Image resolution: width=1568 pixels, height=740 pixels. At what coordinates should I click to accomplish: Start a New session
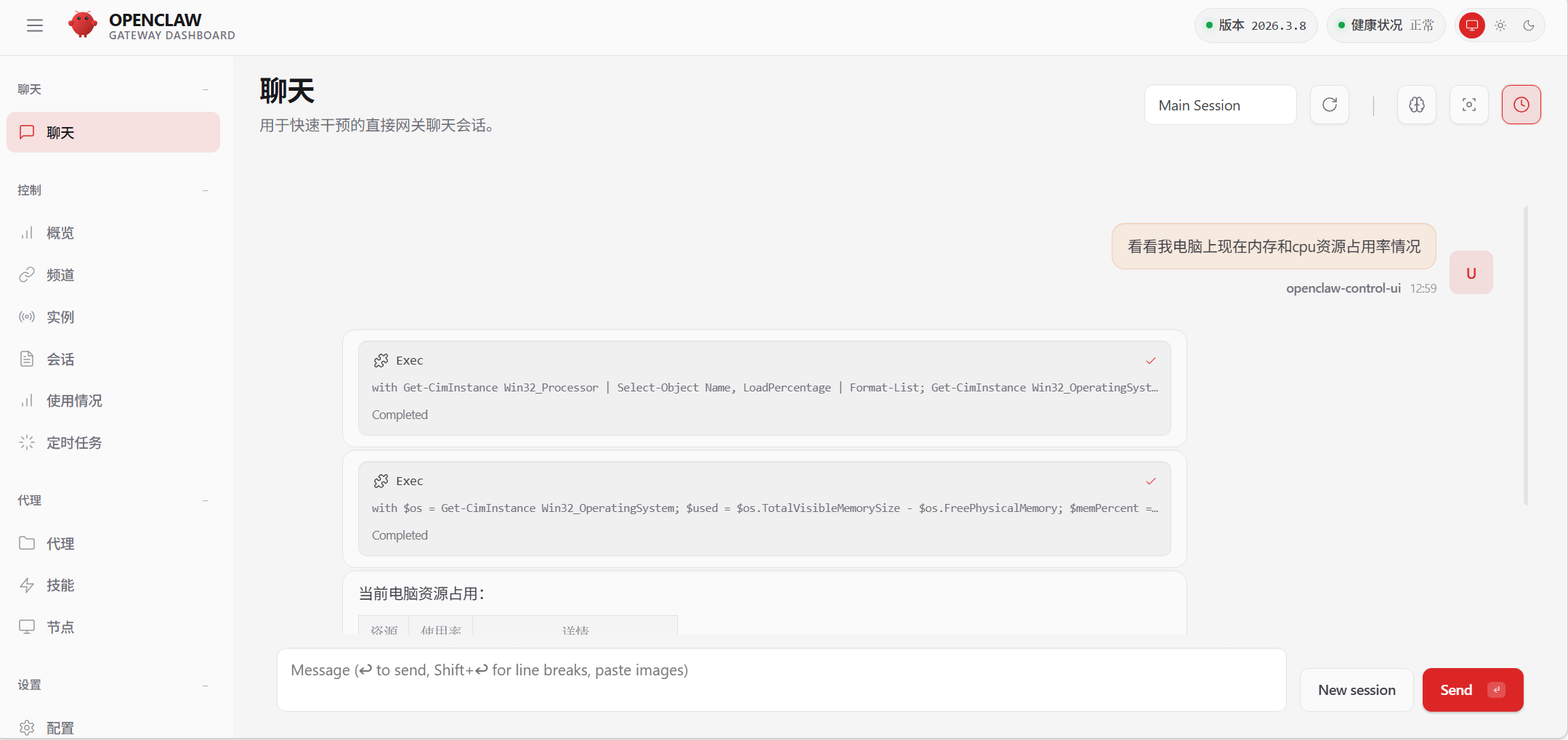coord(1357,690)
